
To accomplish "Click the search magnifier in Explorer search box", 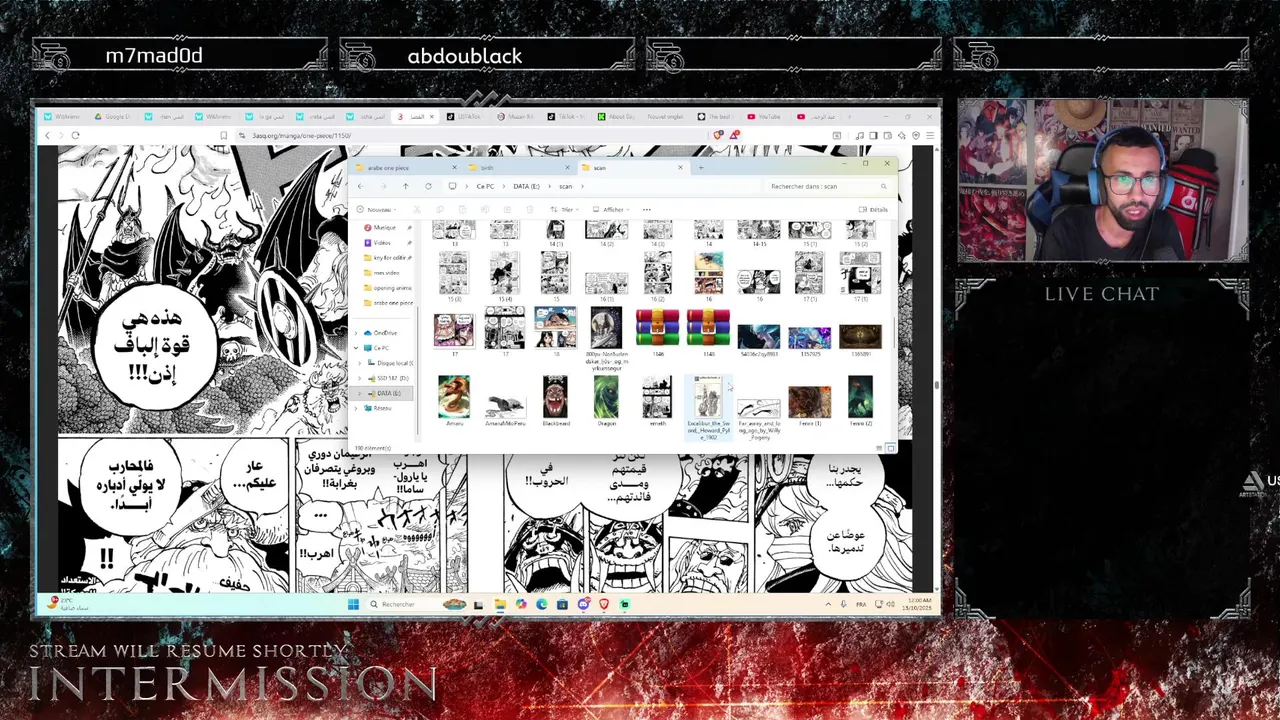I will [883, 186].
